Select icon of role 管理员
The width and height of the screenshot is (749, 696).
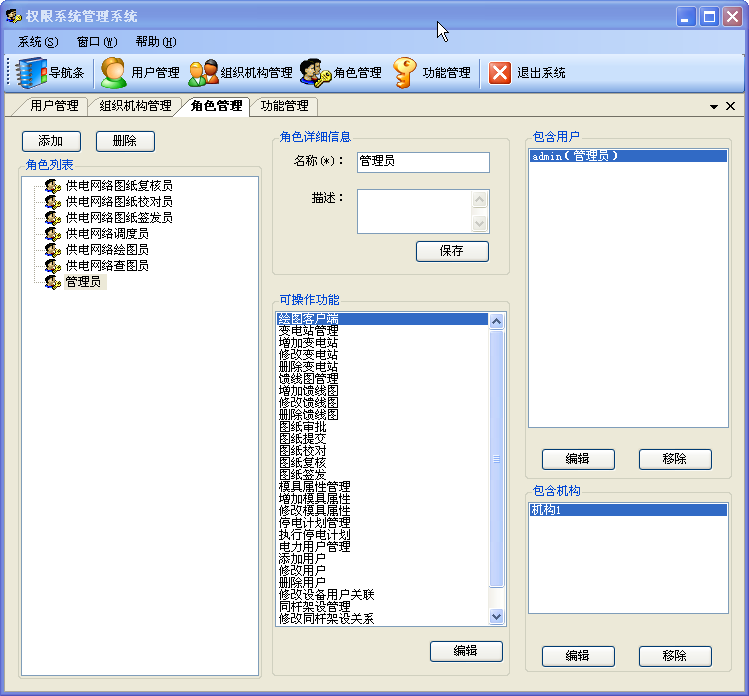tap(53, 282)
